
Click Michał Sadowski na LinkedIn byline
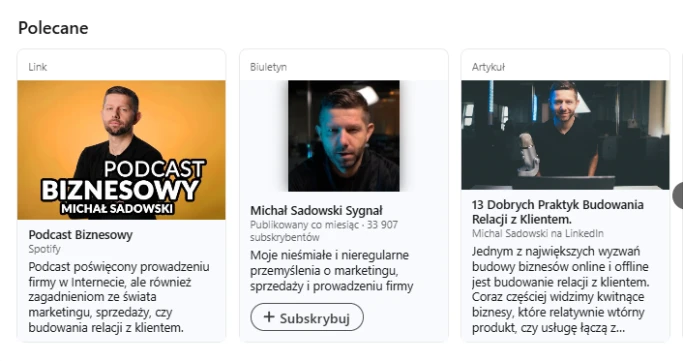point(538,233)
